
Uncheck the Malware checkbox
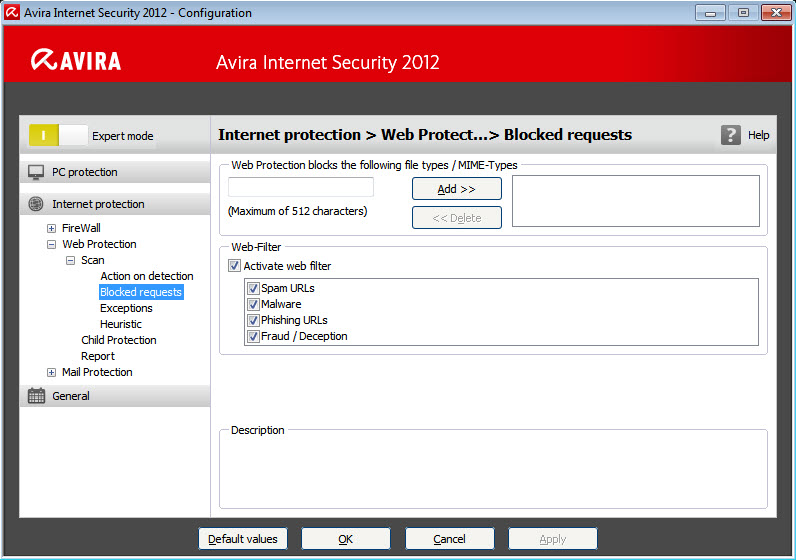coord(253,304)
